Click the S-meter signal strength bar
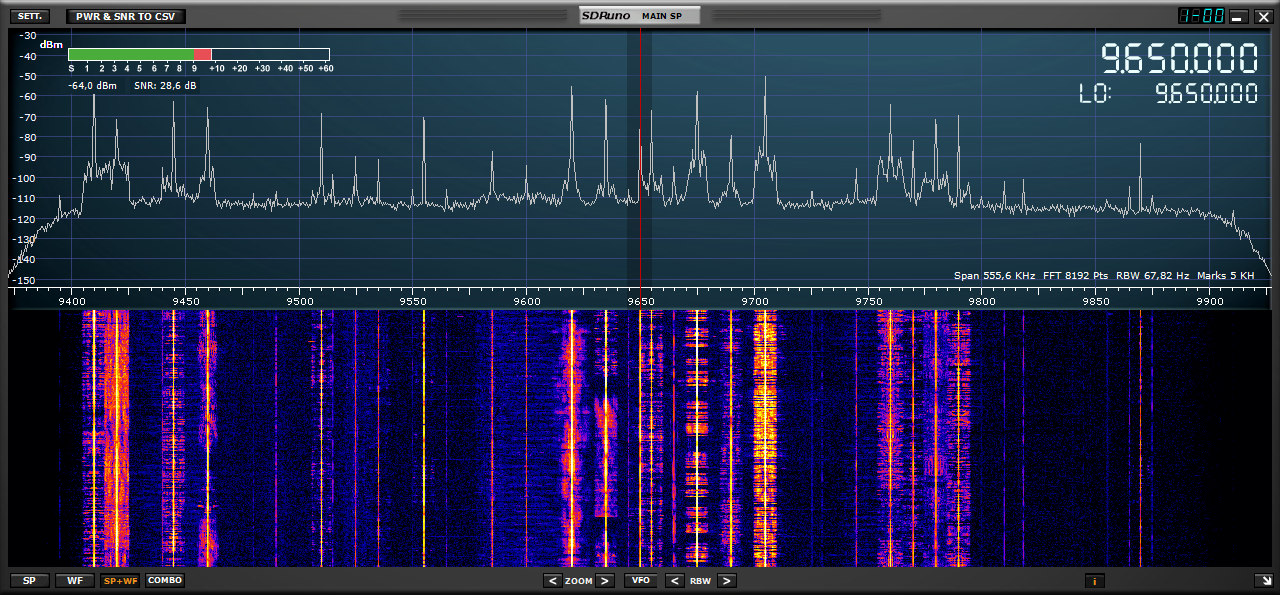 (198, 54)
